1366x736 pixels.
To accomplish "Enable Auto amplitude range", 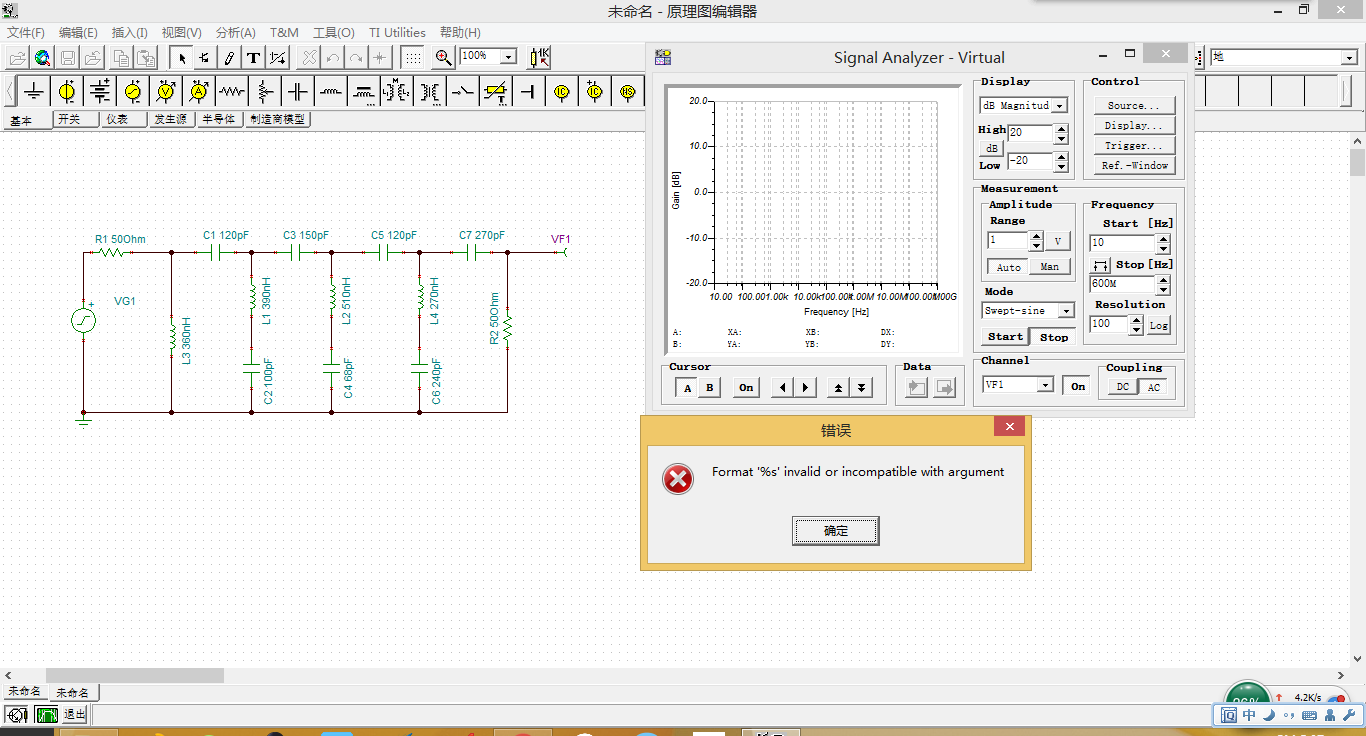I will click(1009, 267).
